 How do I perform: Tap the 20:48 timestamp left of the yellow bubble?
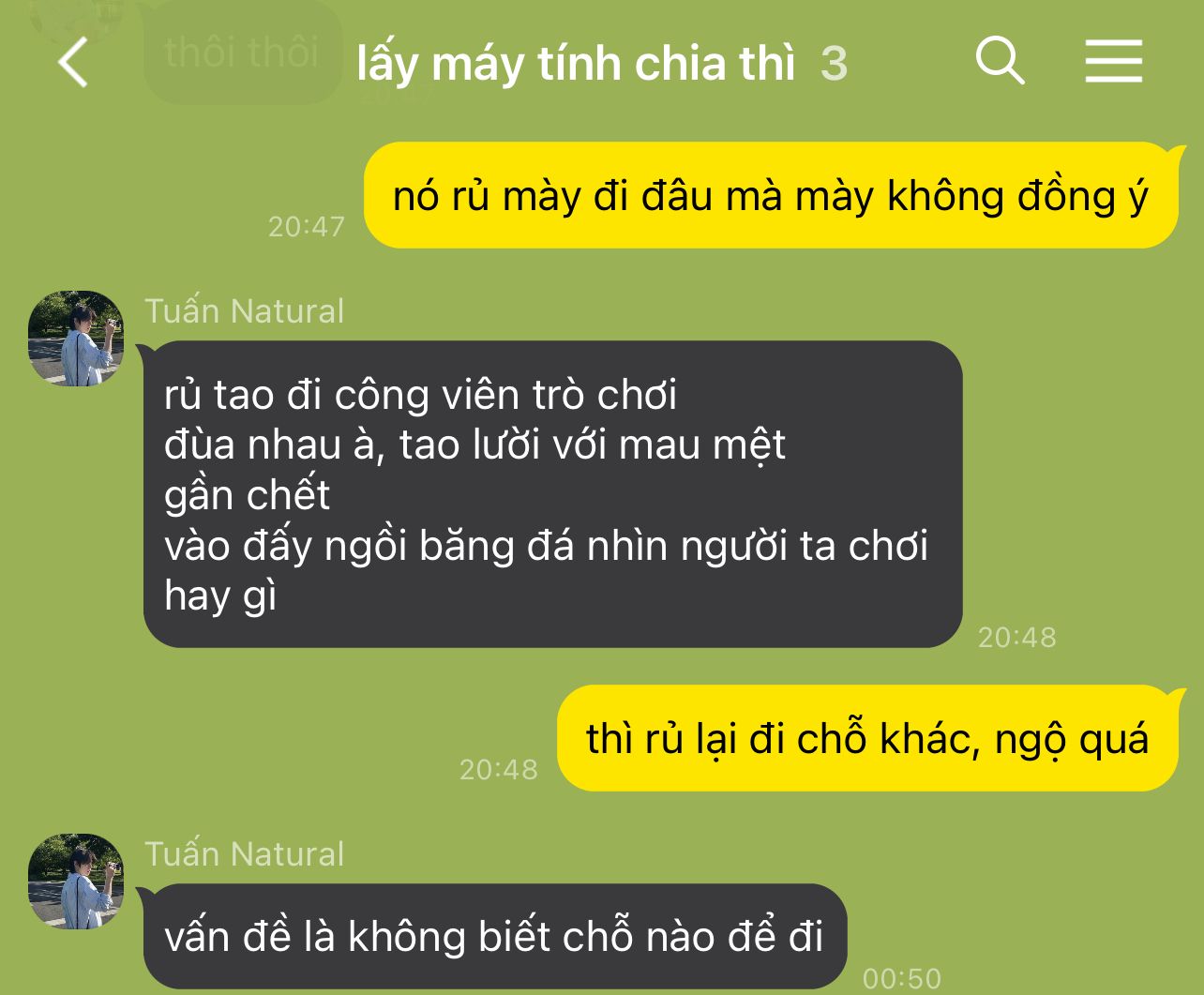[499, 769]
